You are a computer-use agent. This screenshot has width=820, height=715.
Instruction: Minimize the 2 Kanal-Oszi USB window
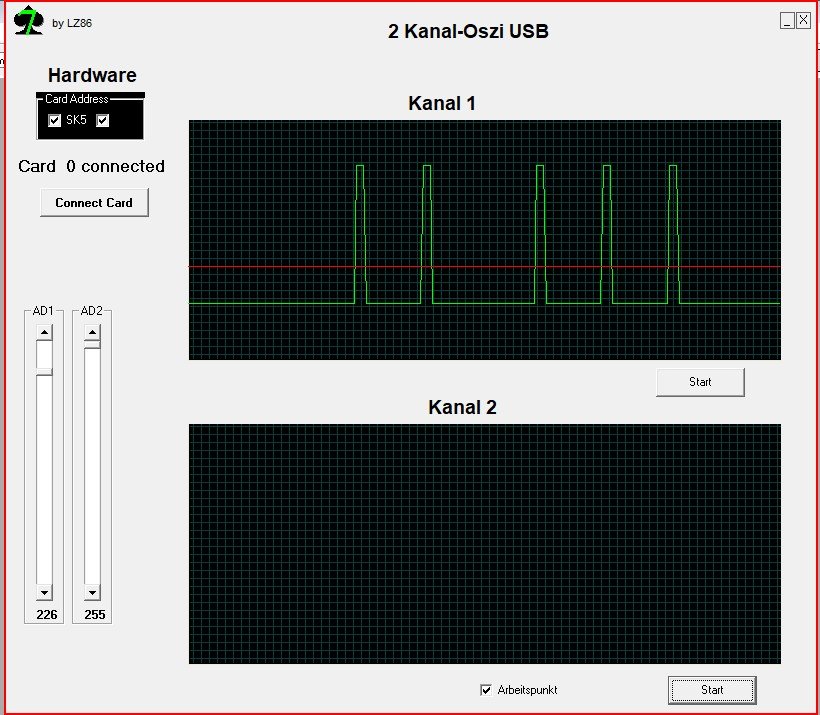tap(787, 20)
